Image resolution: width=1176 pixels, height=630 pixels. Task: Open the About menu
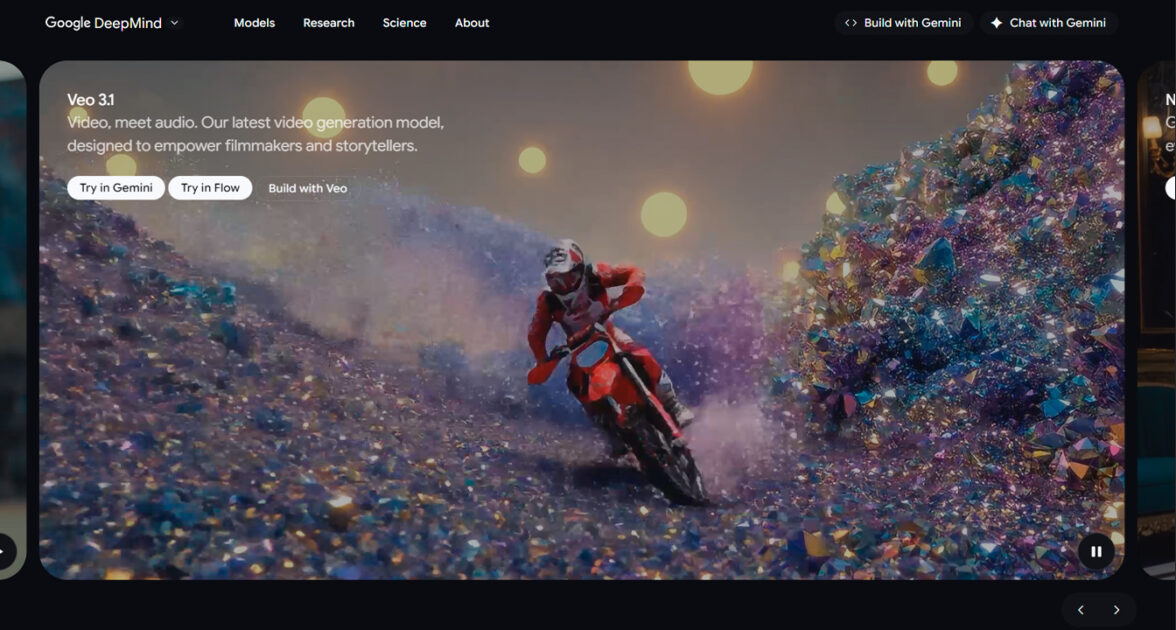tap(472, 22)
